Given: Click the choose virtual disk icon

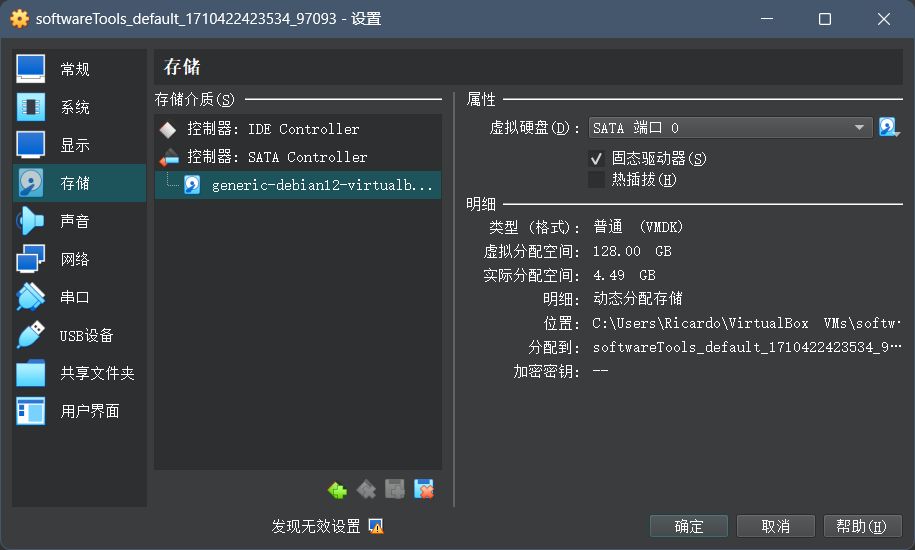Looking at the screenshot, I should [889, 127].
